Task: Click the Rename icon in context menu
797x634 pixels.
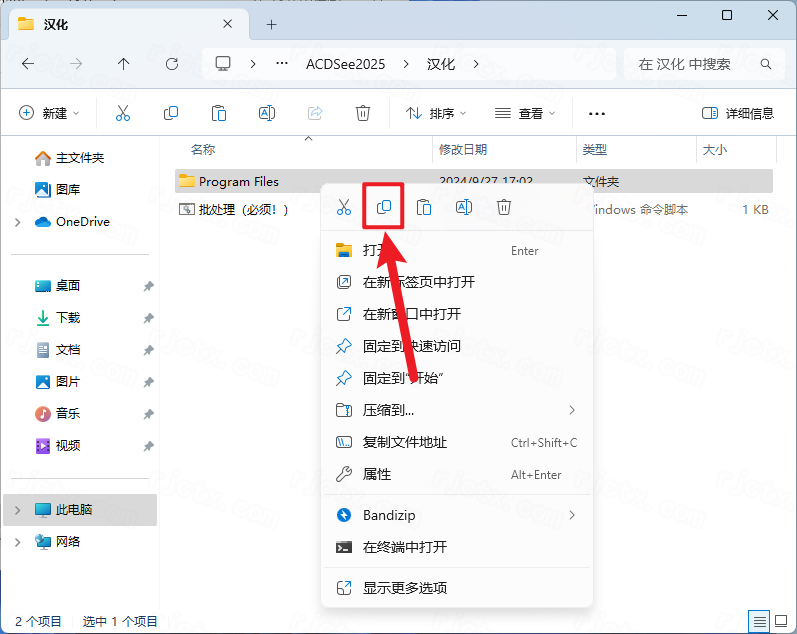Action: point(464,207)
